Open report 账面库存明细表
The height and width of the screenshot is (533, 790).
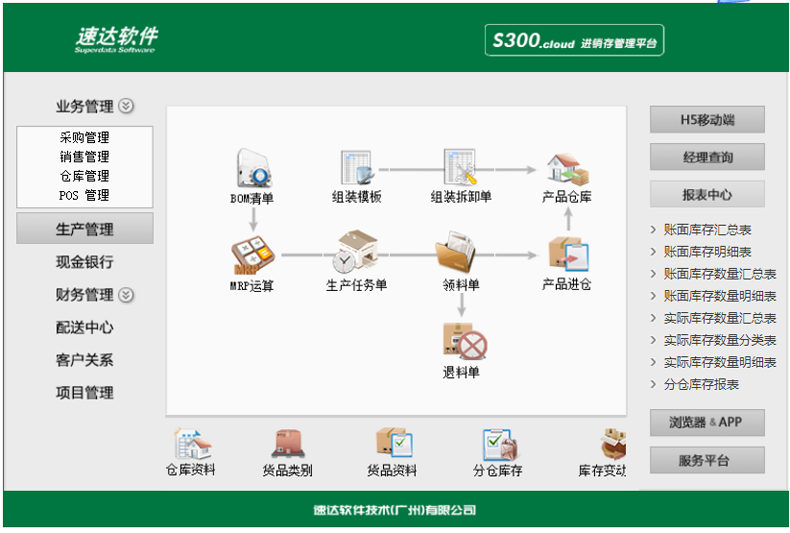707,252
